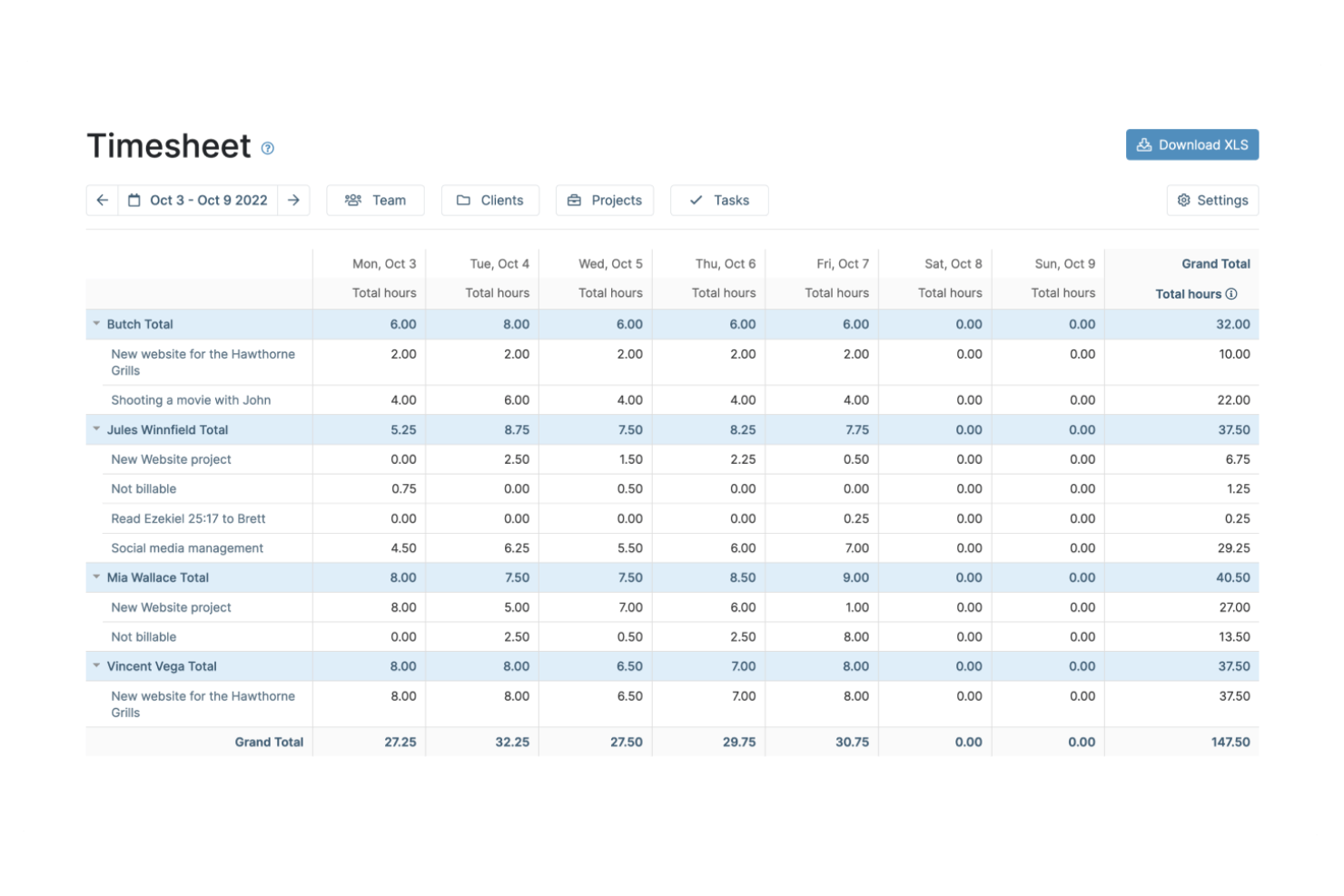Click the Tasks checkmark icon
This screenshot has width=1344, height=896.
[697, 200]
